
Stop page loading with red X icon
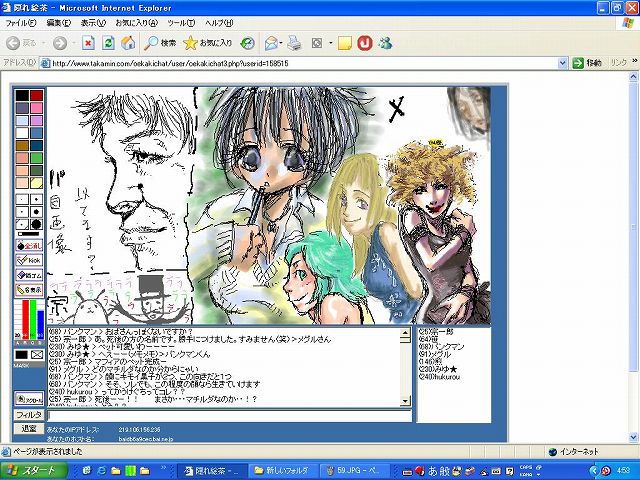[88, 43]
